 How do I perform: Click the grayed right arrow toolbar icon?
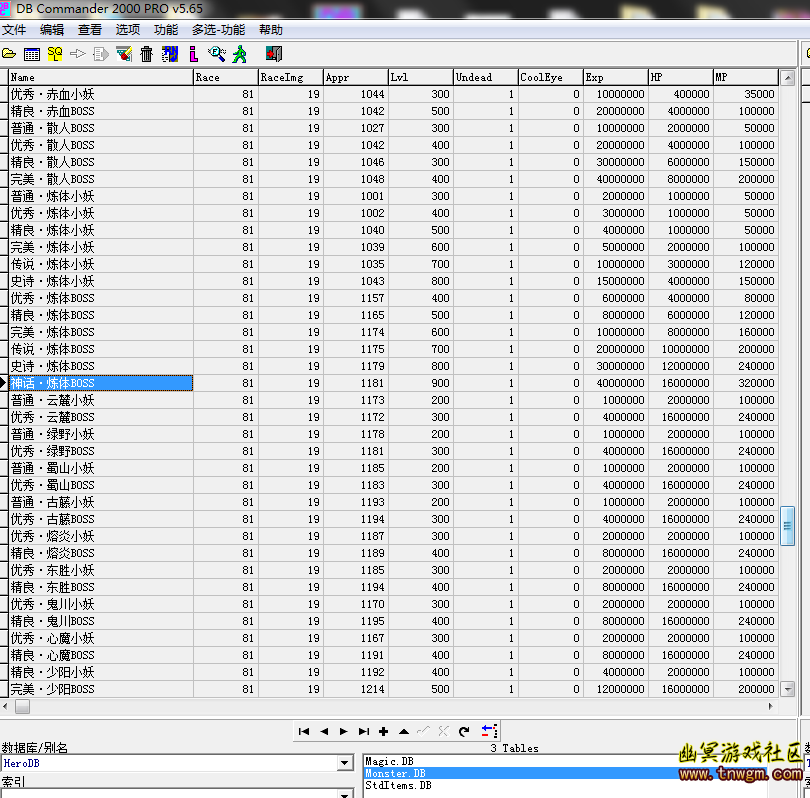click(77, 54)
